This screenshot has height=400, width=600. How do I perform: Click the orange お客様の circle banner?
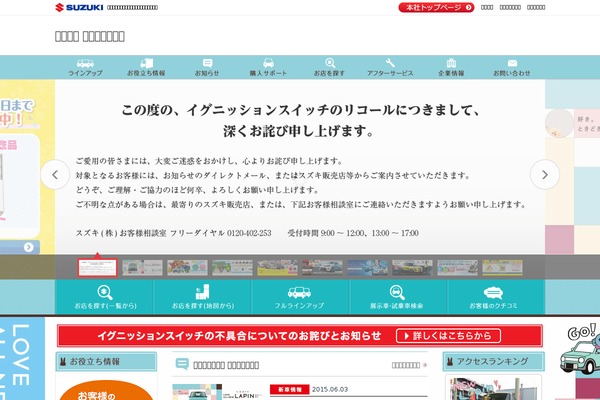tap(106, 390)
